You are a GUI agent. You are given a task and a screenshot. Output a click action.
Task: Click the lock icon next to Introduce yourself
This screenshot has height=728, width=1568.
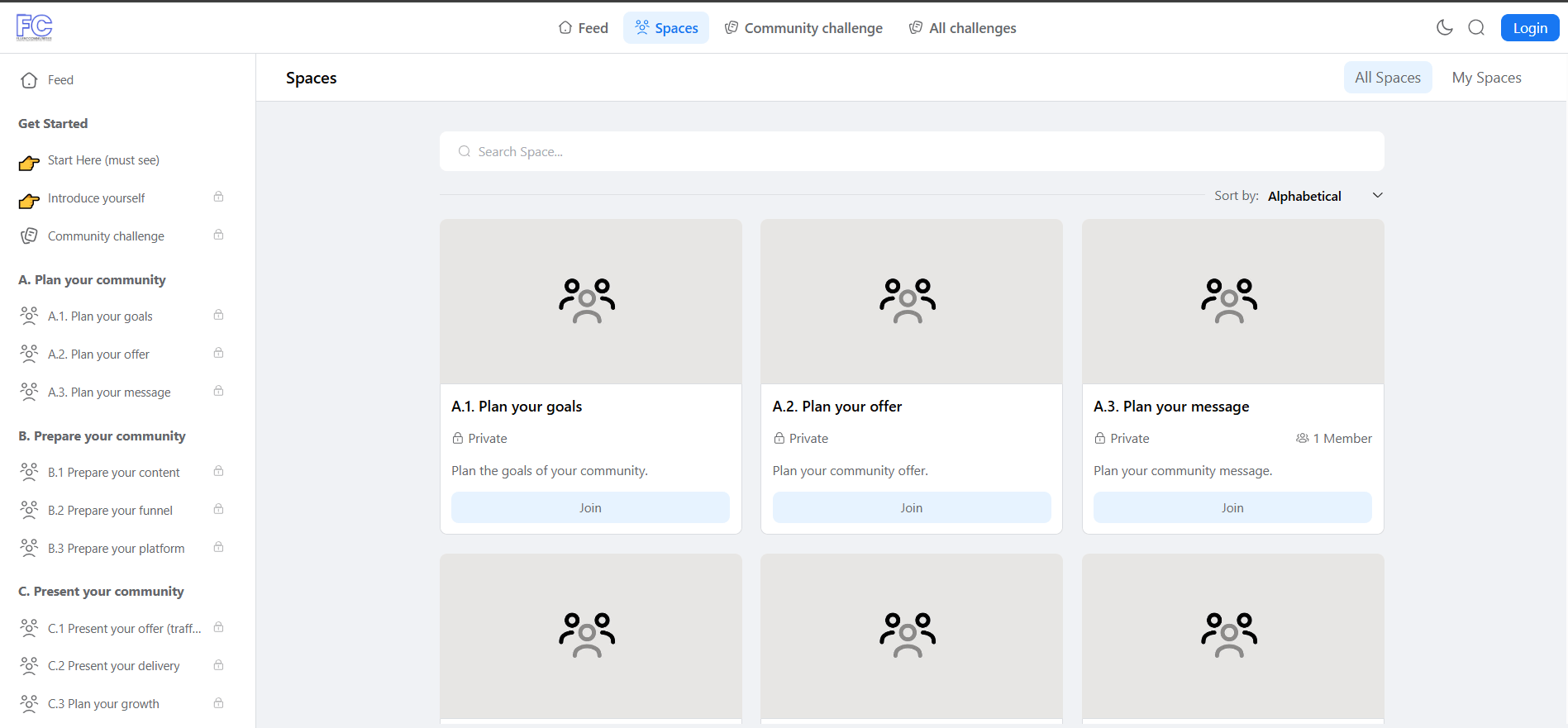218,197
